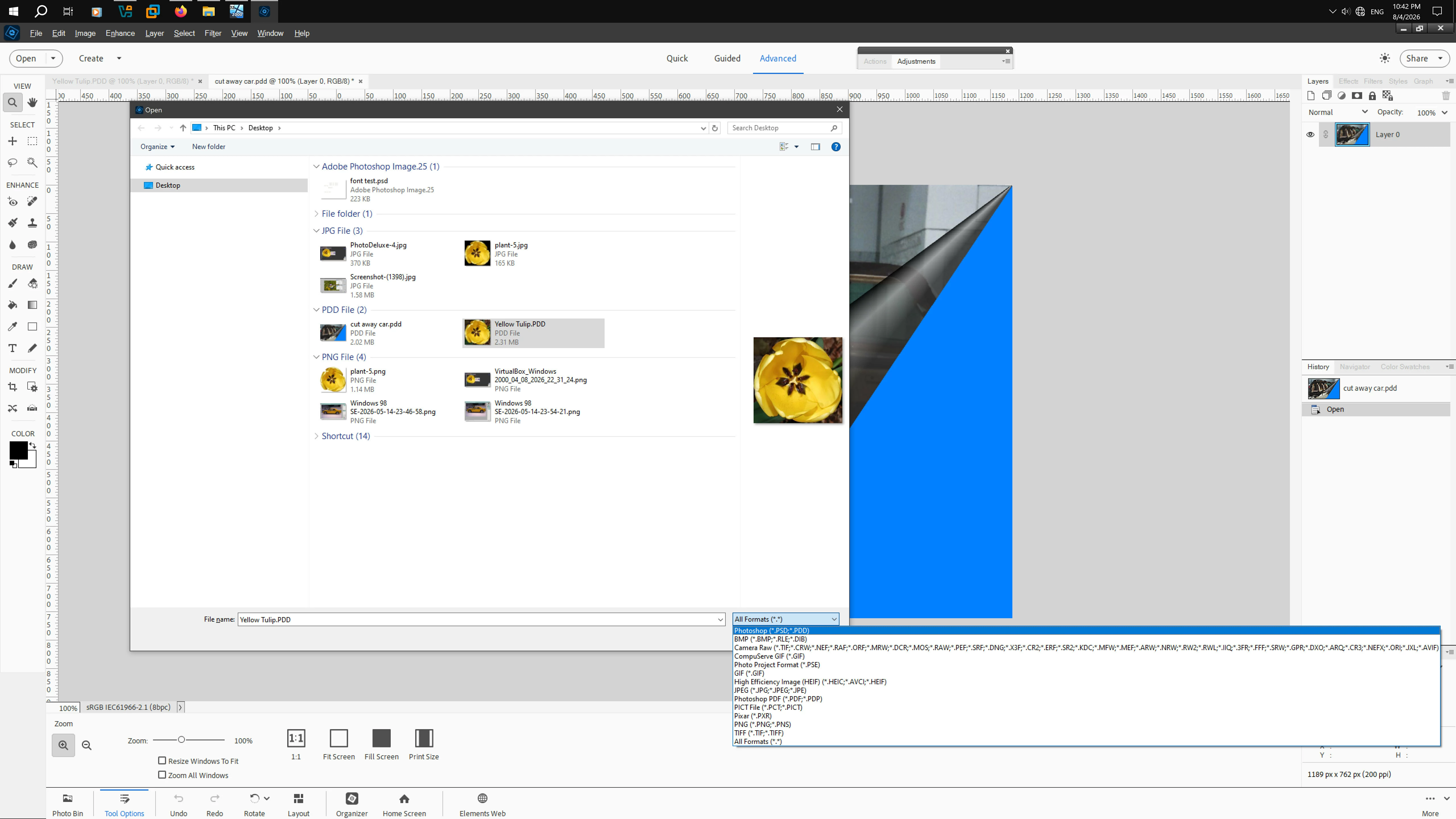
Task: Select the Content-Aware Move tool
Action: coord(13,409)
